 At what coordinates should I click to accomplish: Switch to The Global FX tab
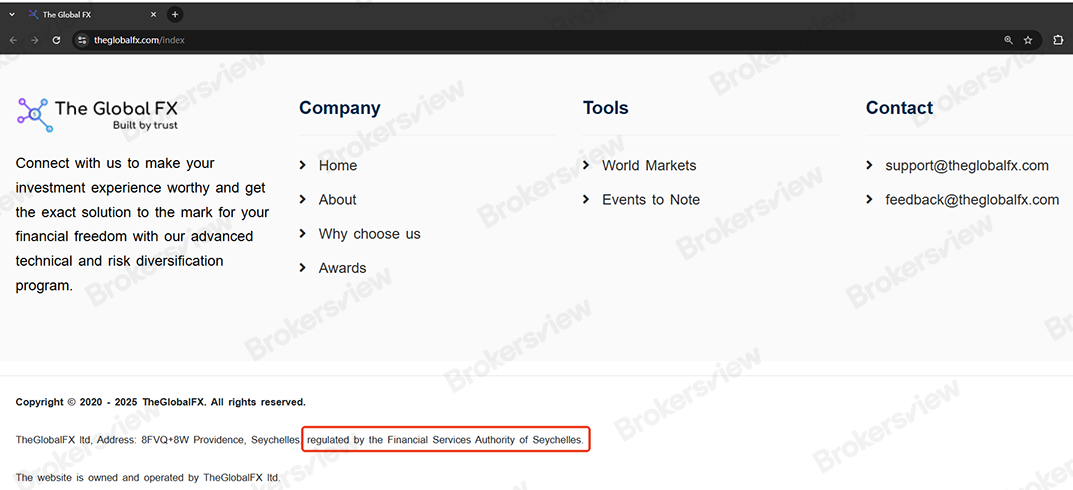85,14
